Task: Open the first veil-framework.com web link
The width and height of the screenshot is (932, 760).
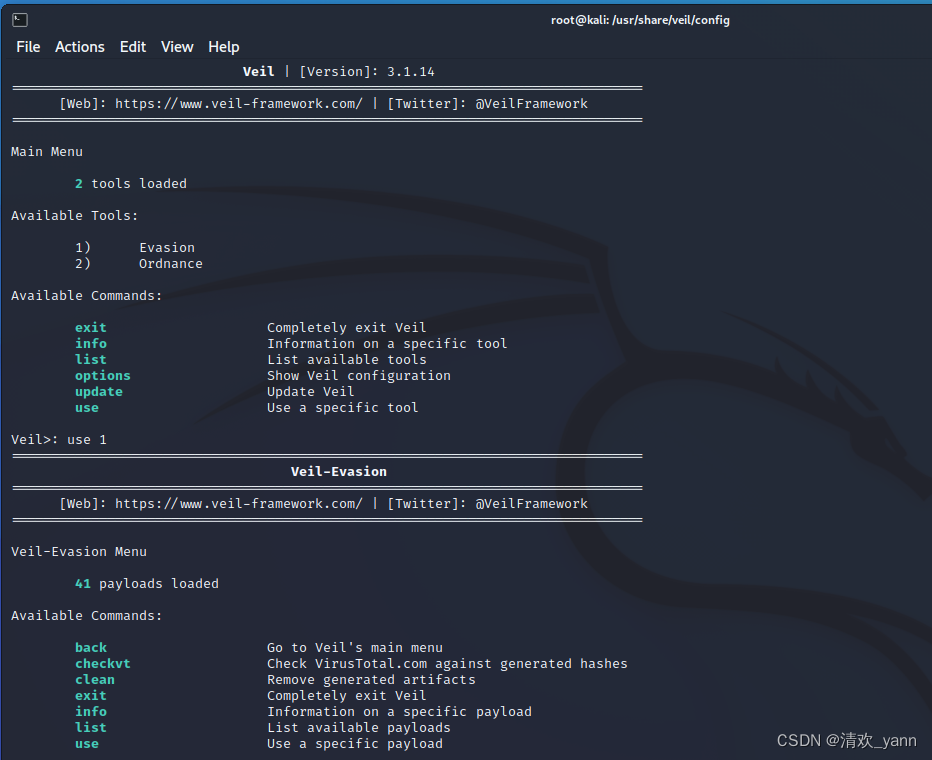Action: click(238, 104)
